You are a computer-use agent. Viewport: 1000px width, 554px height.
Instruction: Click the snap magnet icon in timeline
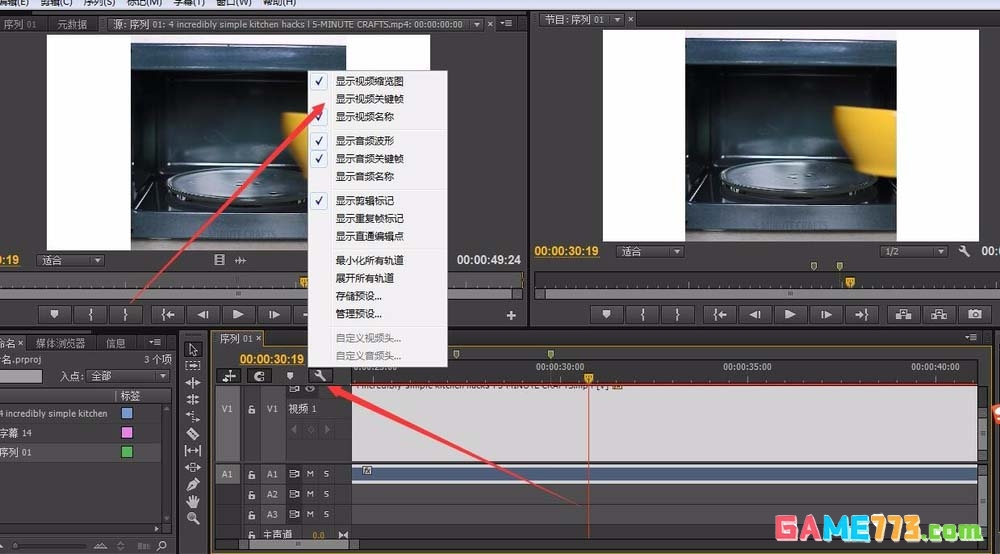point(259,376)
